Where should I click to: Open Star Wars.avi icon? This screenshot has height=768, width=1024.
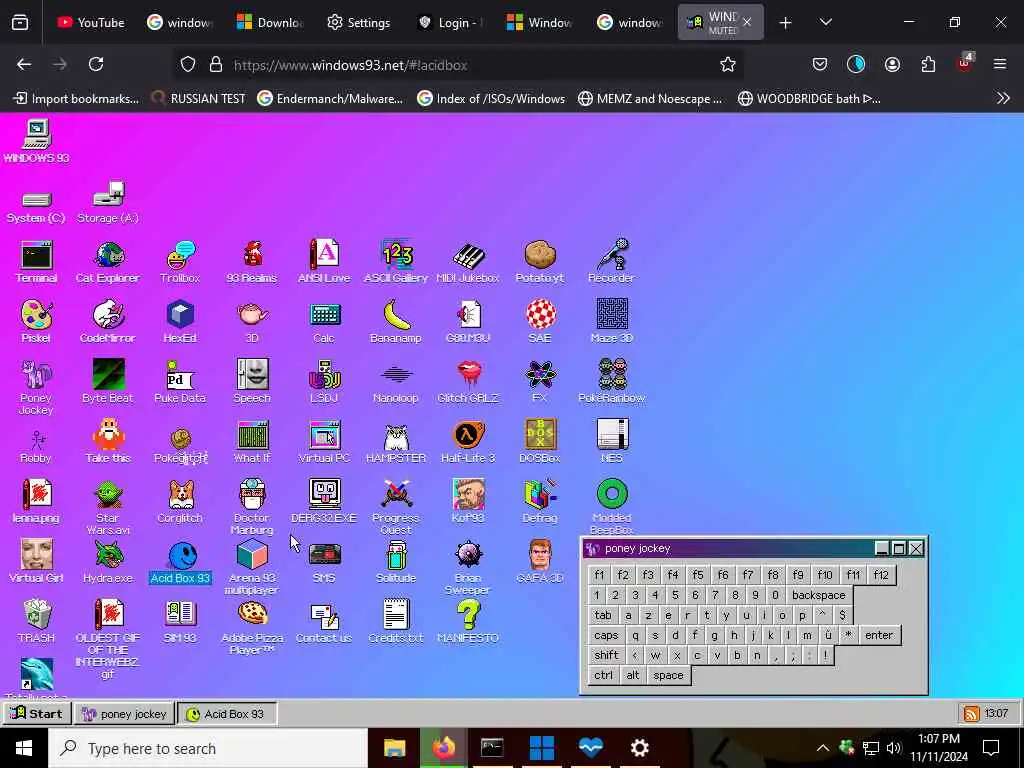pos(108,508)
